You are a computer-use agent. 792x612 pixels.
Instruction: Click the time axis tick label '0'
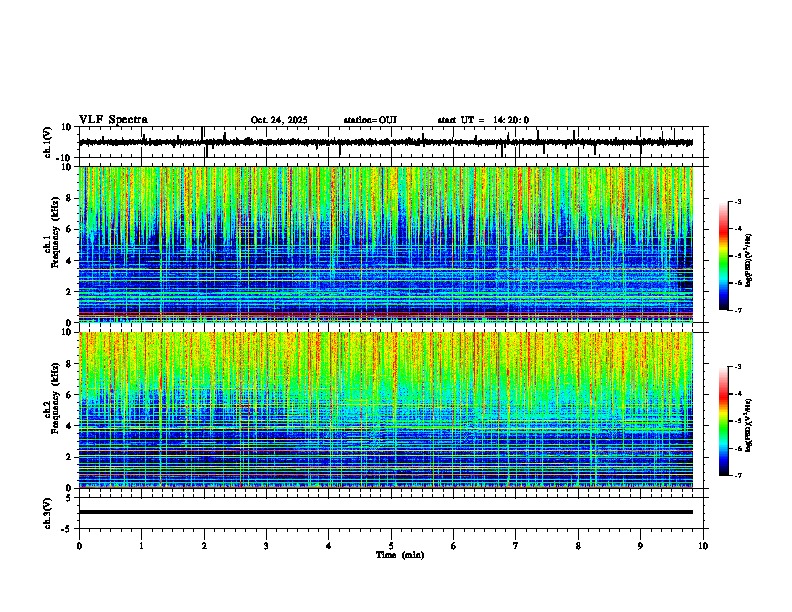79,546
